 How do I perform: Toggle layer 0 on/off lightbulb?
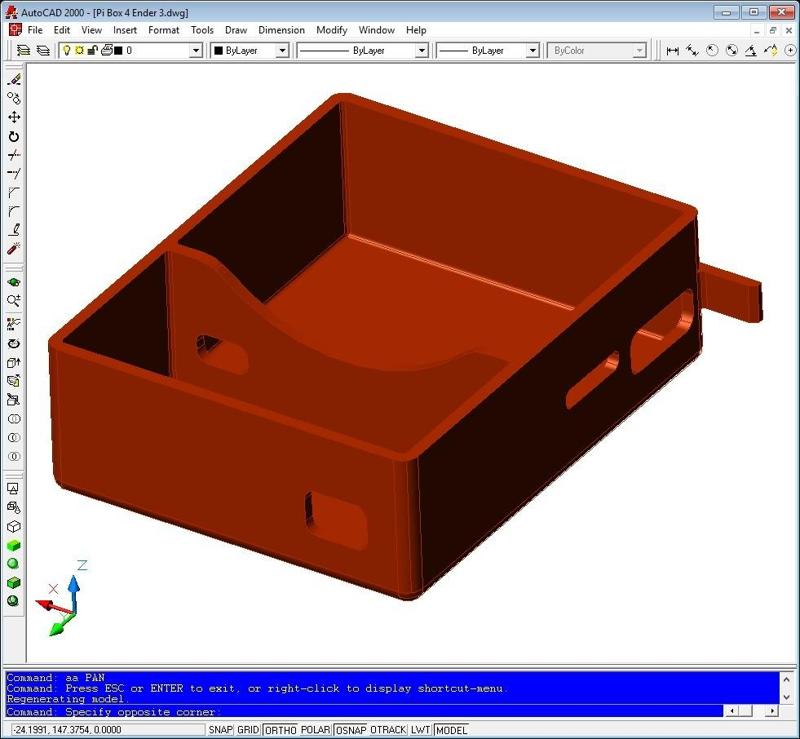point(66,50)
